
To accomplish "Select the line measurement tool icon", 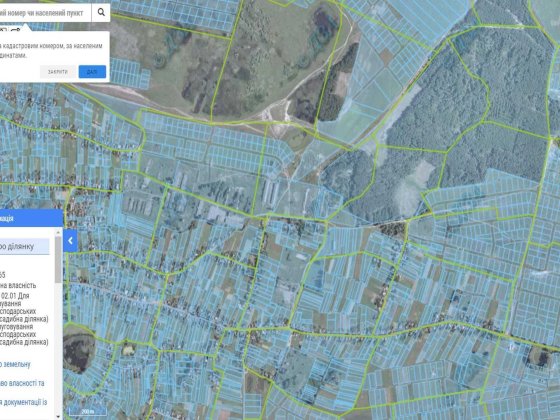I will pos(16,29).
